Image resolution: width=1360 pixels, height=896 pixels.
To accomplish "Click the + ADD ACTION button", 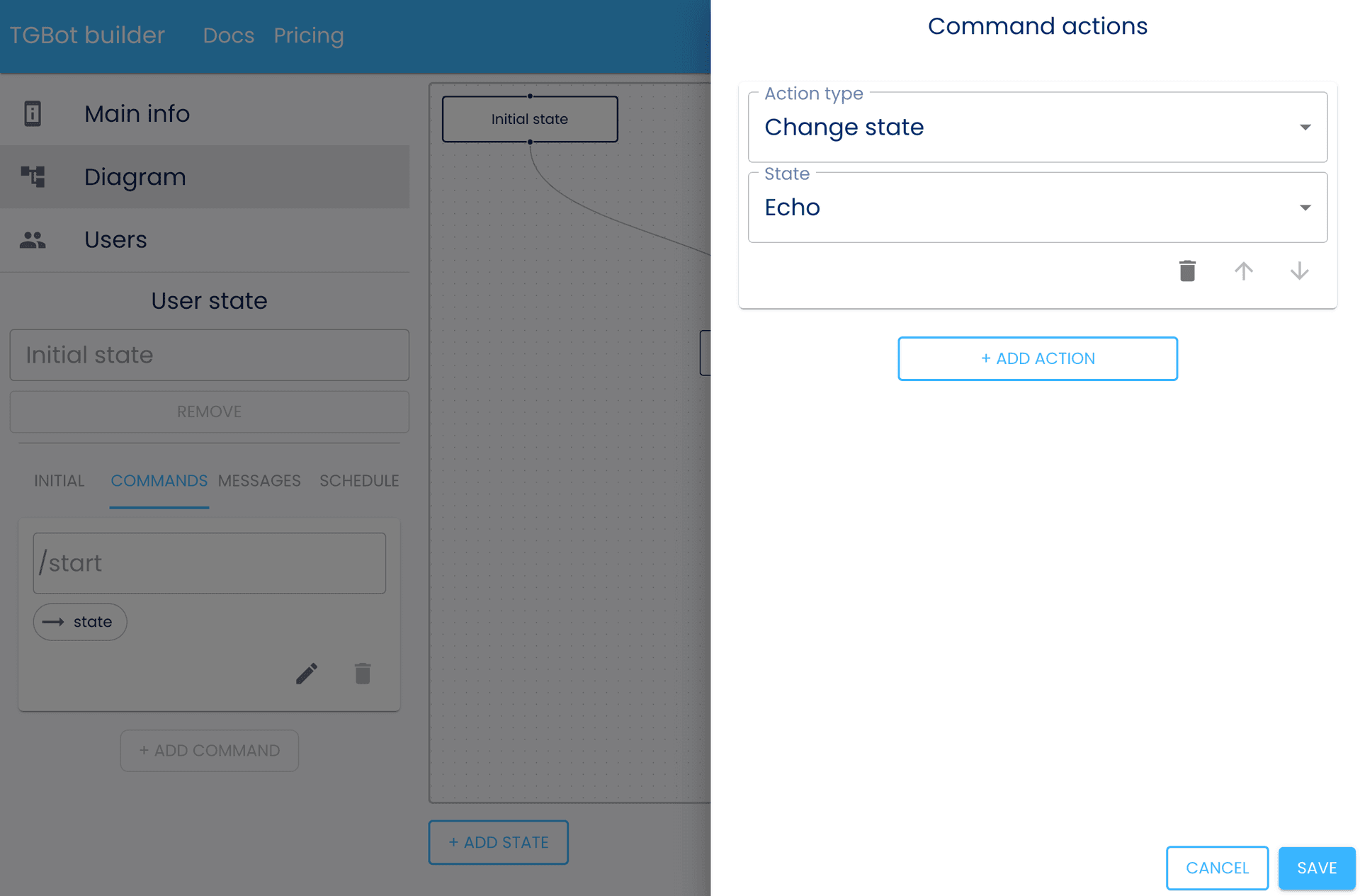I will [x=1038, y=358].
